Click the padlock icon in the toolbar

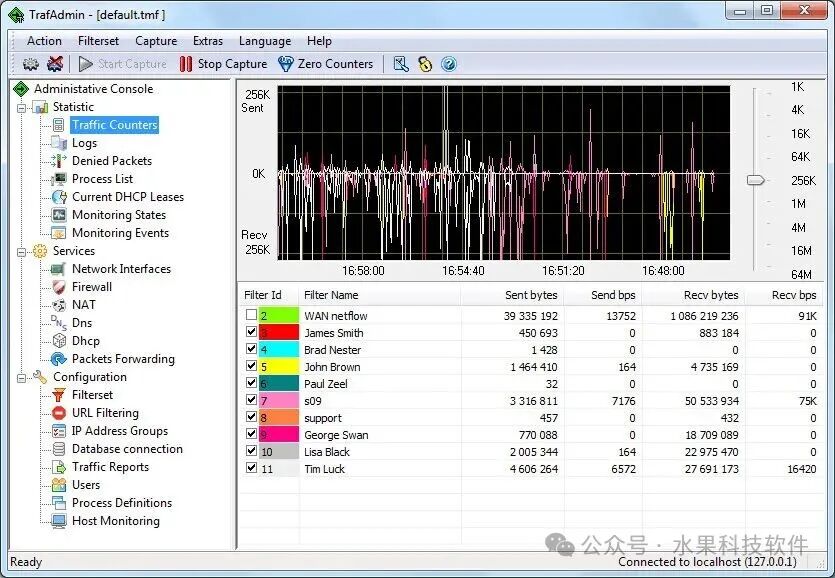425,64
